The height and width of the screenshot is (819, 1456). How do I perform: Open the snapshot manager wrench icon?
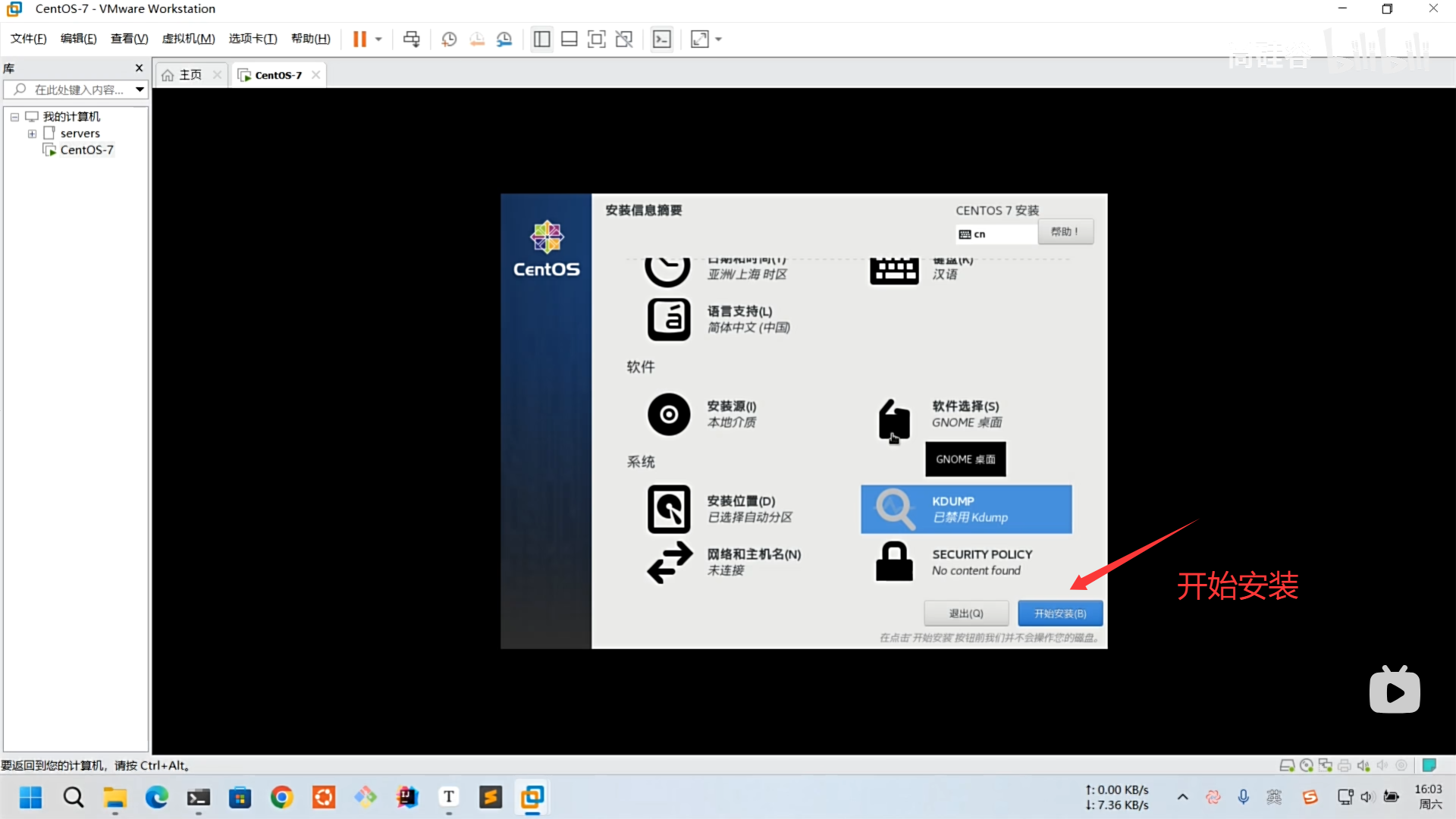point(504,39)
